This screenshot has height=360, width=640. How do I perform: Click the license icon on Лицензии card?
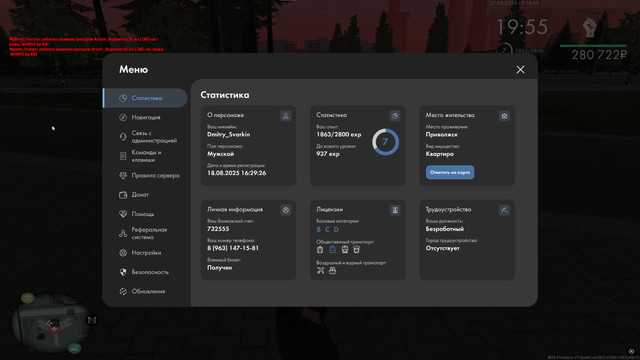395,210
